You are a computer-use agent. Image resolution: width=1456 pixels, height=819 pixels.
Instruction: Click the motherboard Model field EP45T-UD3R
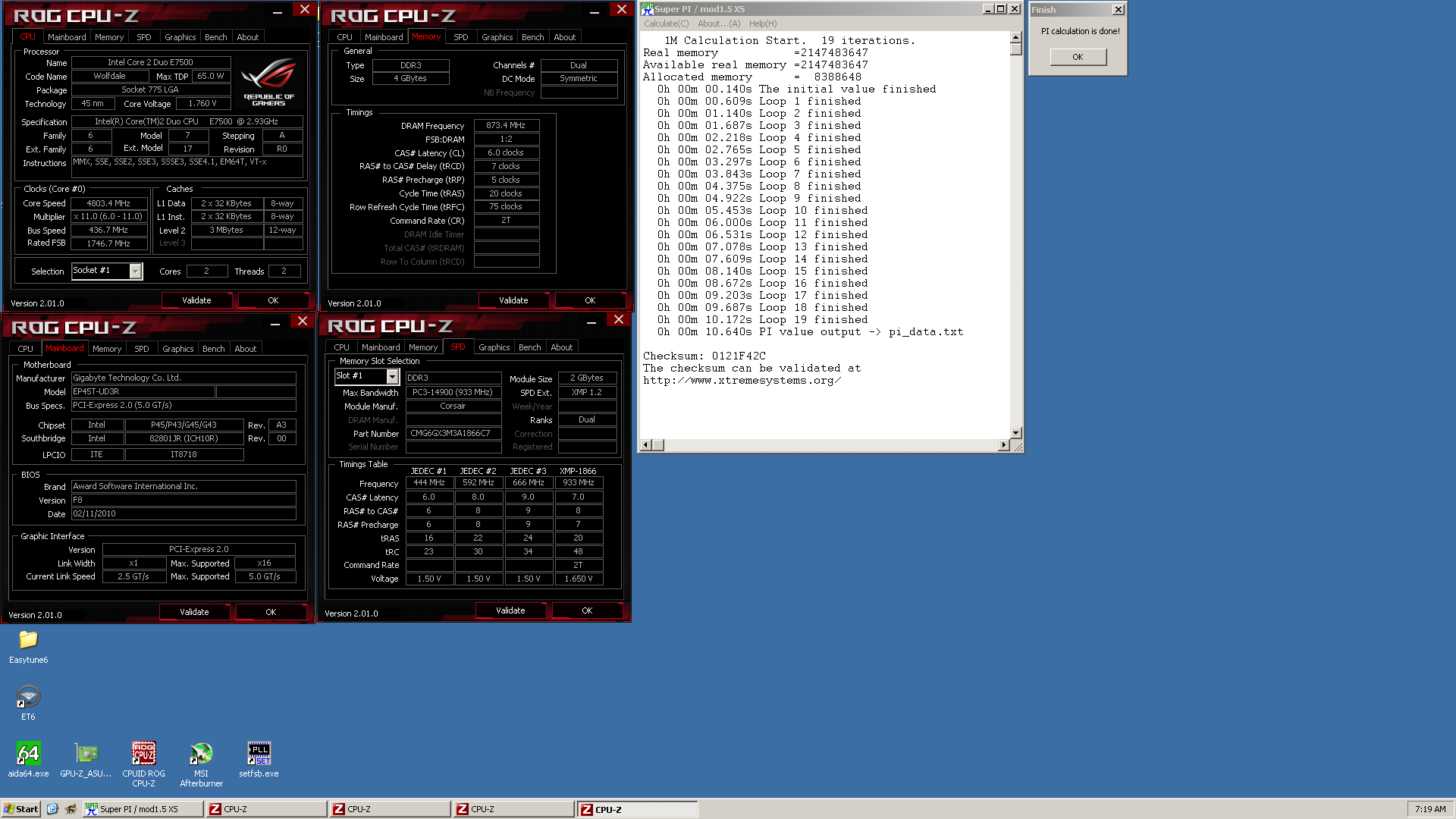point(143,391)
